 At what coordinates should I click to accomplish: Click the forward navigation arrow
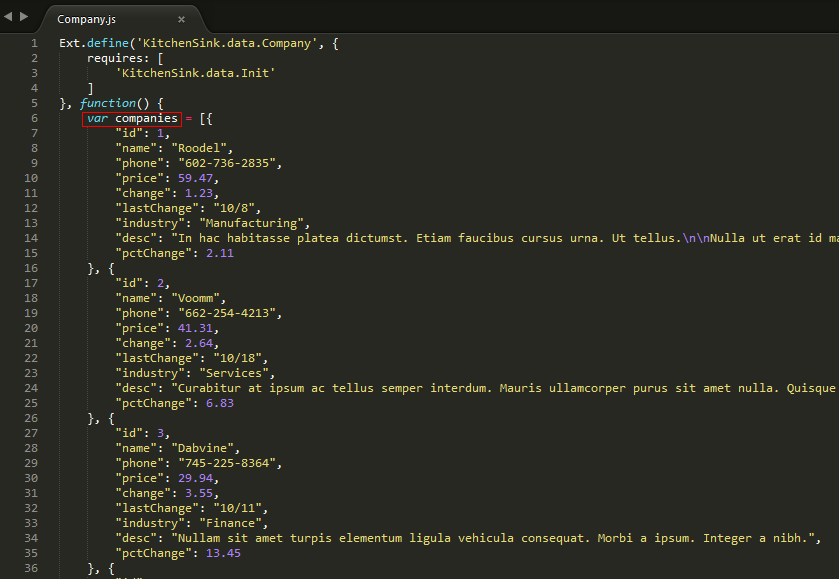pos(23,16)
